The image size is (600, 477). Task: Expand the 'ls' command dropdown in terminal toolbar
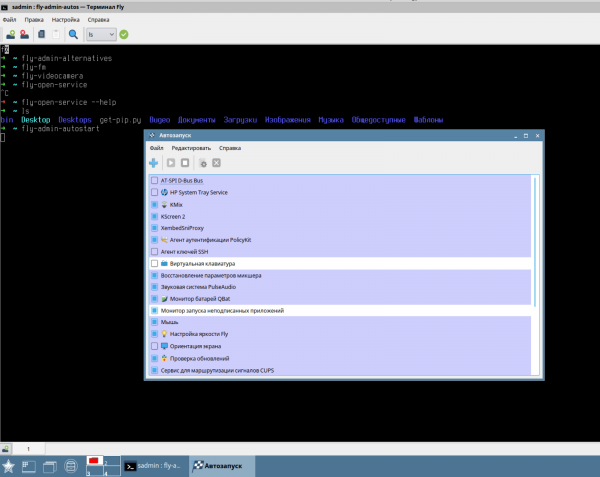110,34
